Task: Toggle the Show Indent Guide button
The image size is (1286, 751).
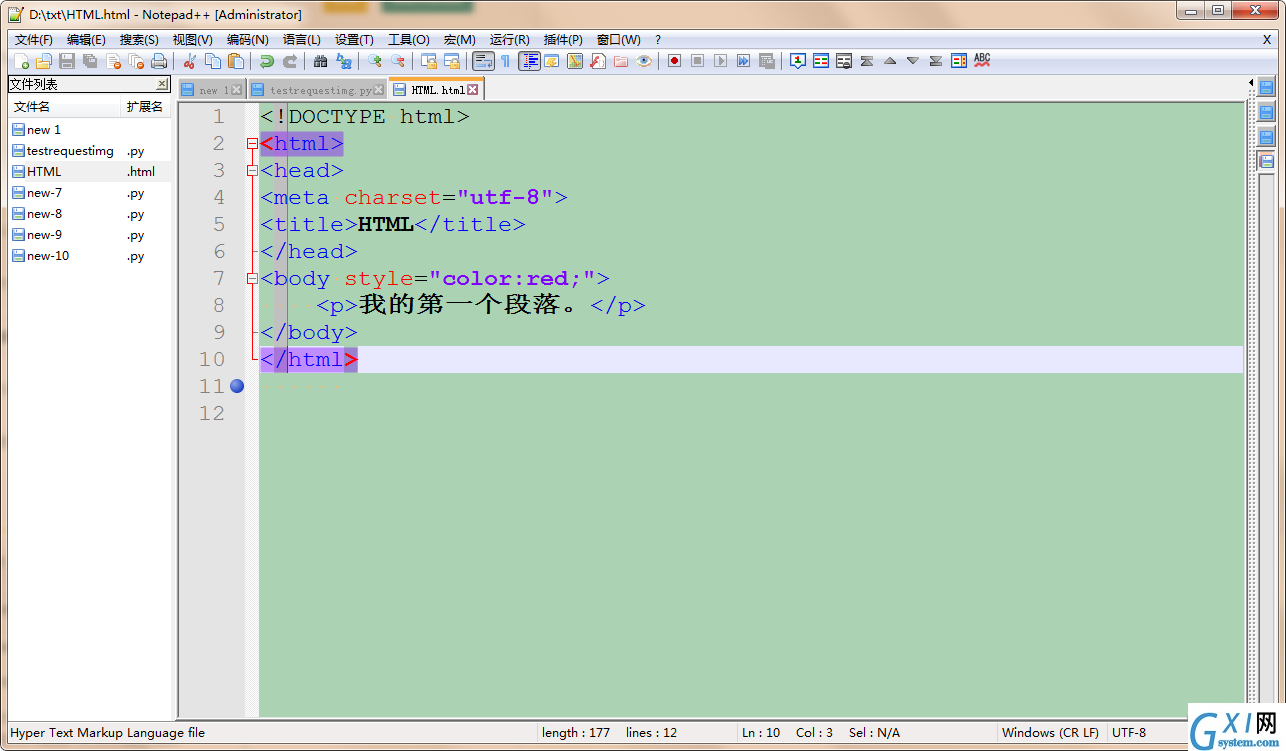Action: tap(529, 61)
